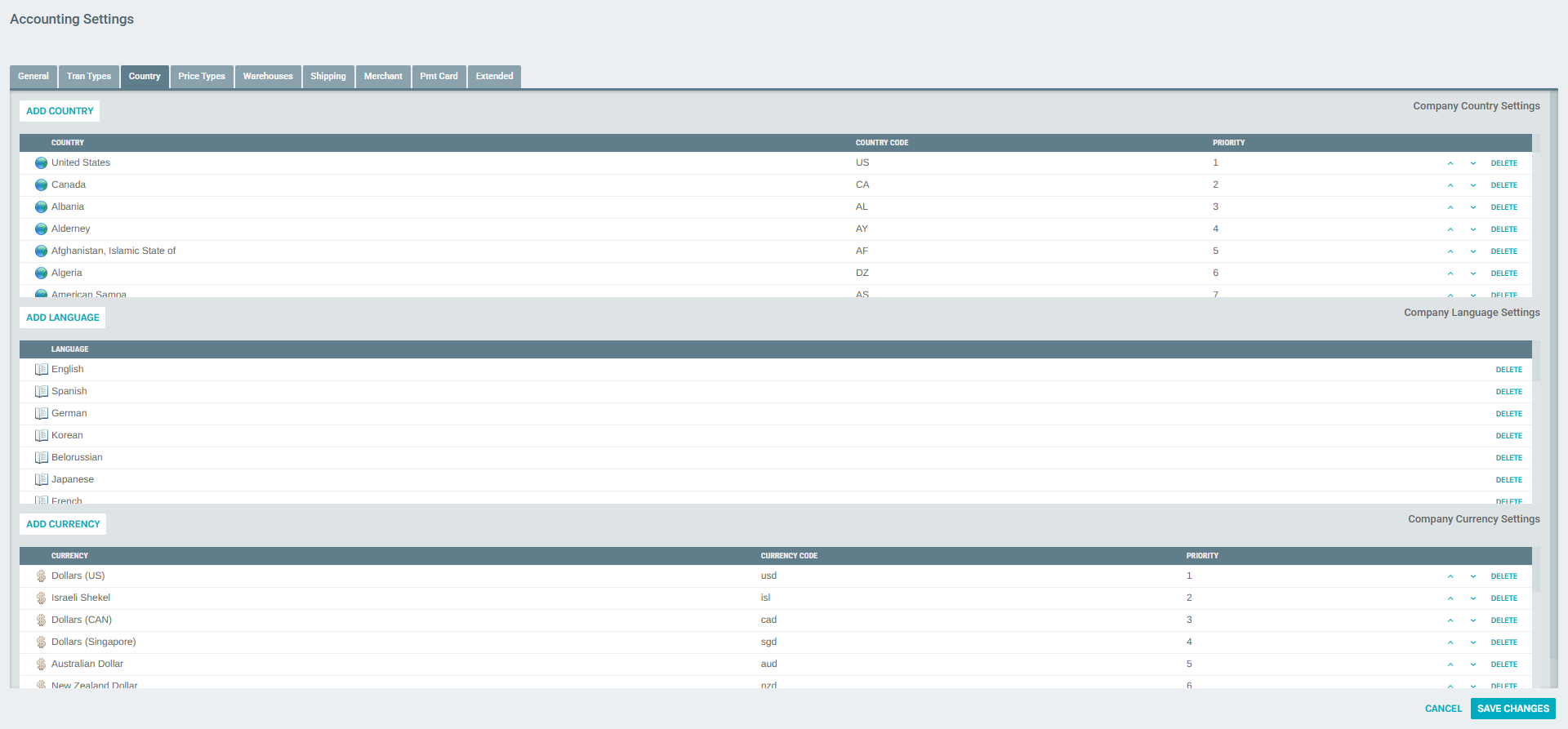This screenshot has height=729, width=1568.
Task: Click the book icon next to English
Action: pyautogui.click(x=42, y=370)
